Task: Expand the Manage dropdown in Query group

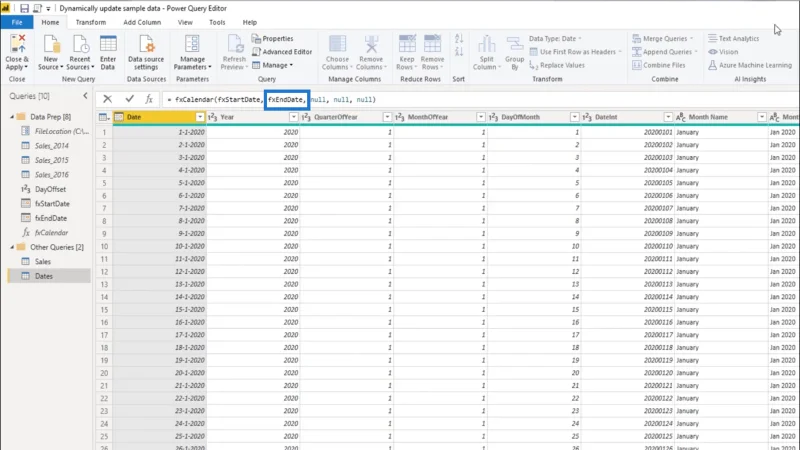Action: (x=273, y=65)
